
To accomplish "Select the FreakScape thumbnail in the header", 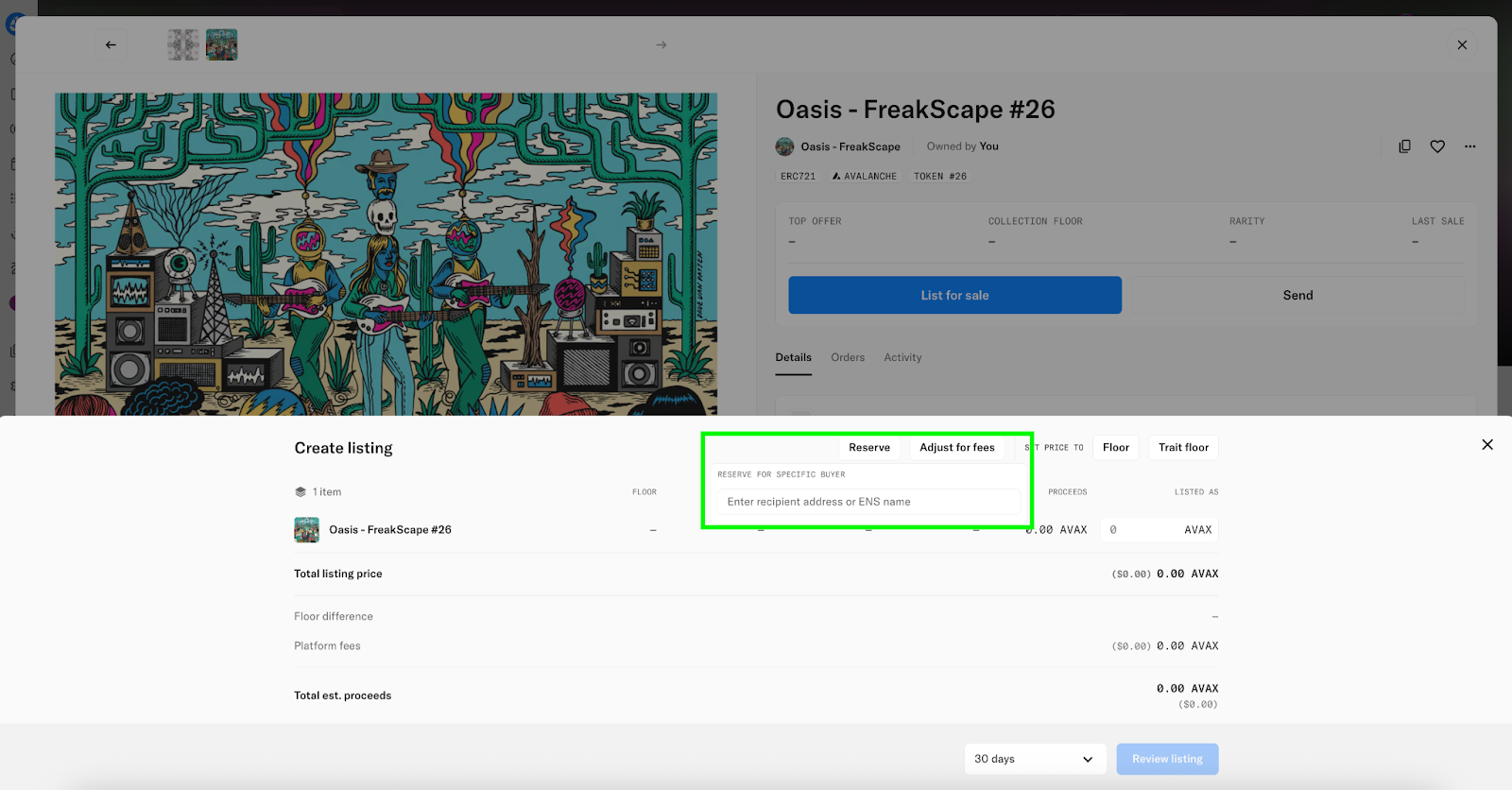I will pyautogui.click(x=222, y=44).
